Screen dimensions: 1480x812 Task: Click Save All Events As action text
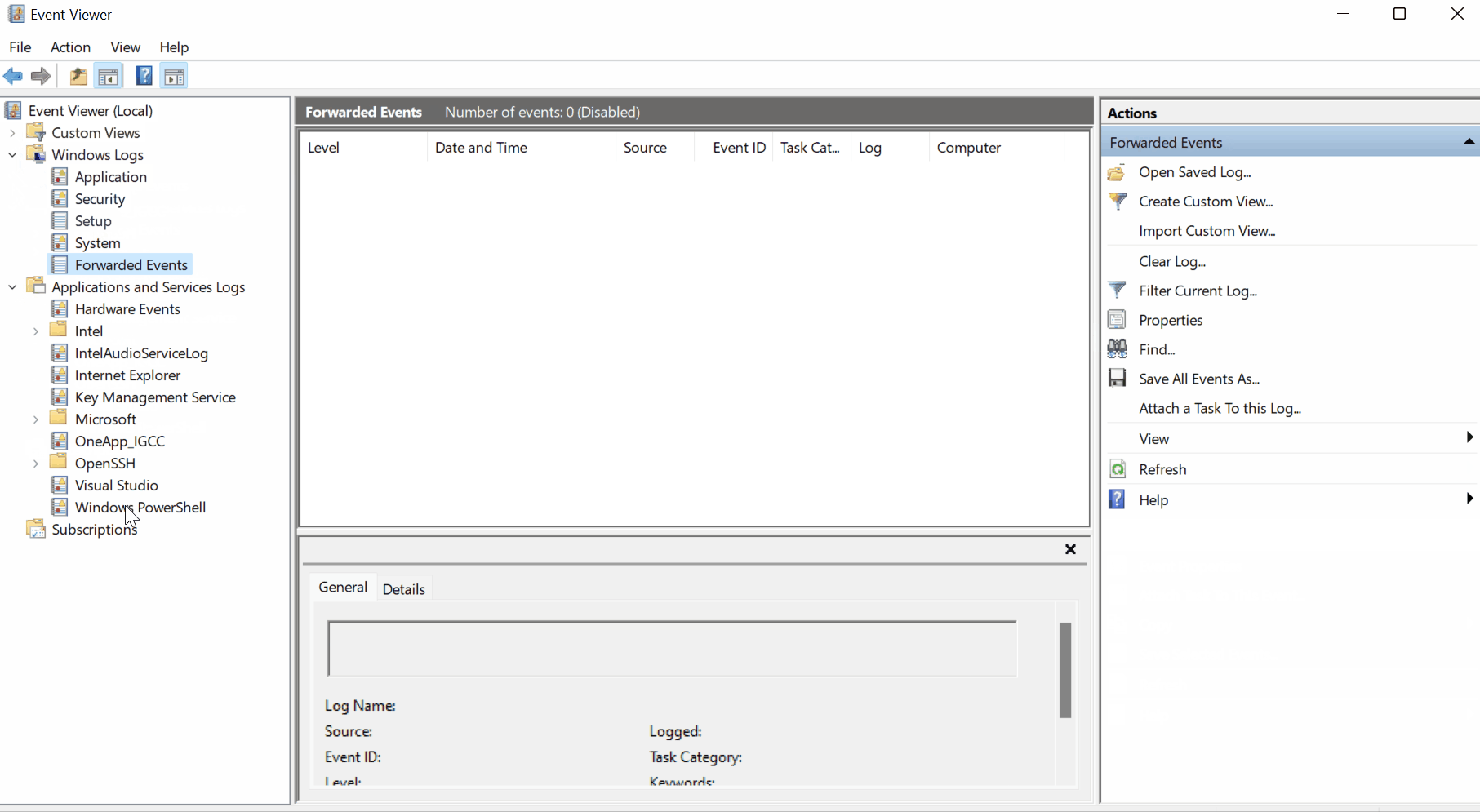pyautogui.click(x=1199, y=379)
